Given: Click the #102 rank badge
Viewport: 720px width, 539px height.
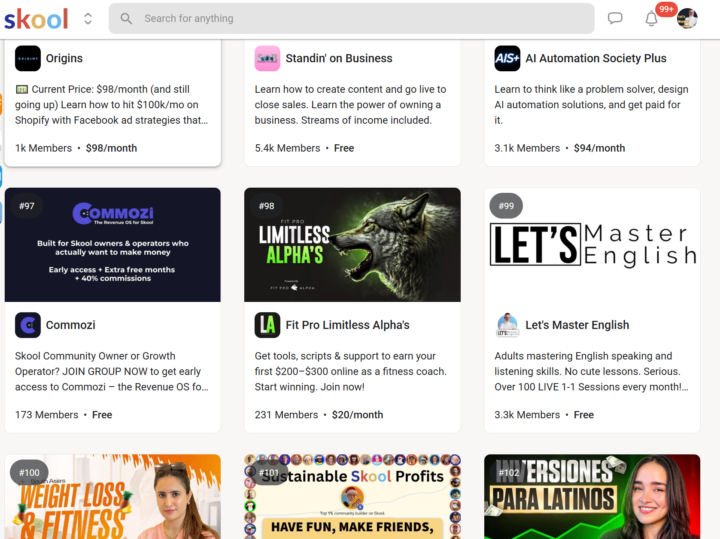Looking at the screenshot, I should coord(509,472).
